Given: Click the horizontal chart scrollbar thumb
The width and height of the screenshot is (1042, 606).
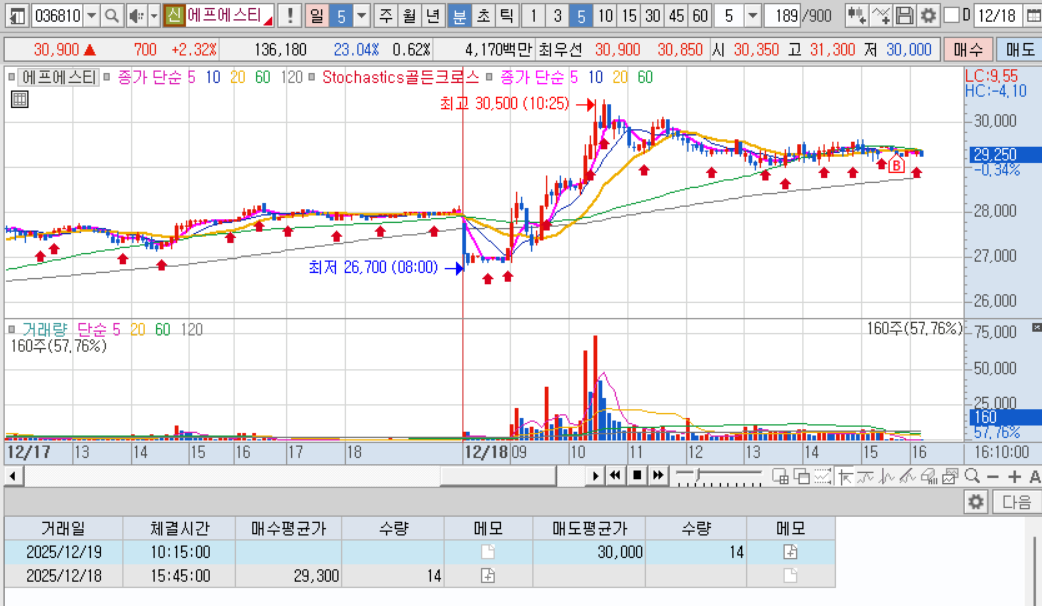Looking at the screenshot, I should click(x=498, y=476).
